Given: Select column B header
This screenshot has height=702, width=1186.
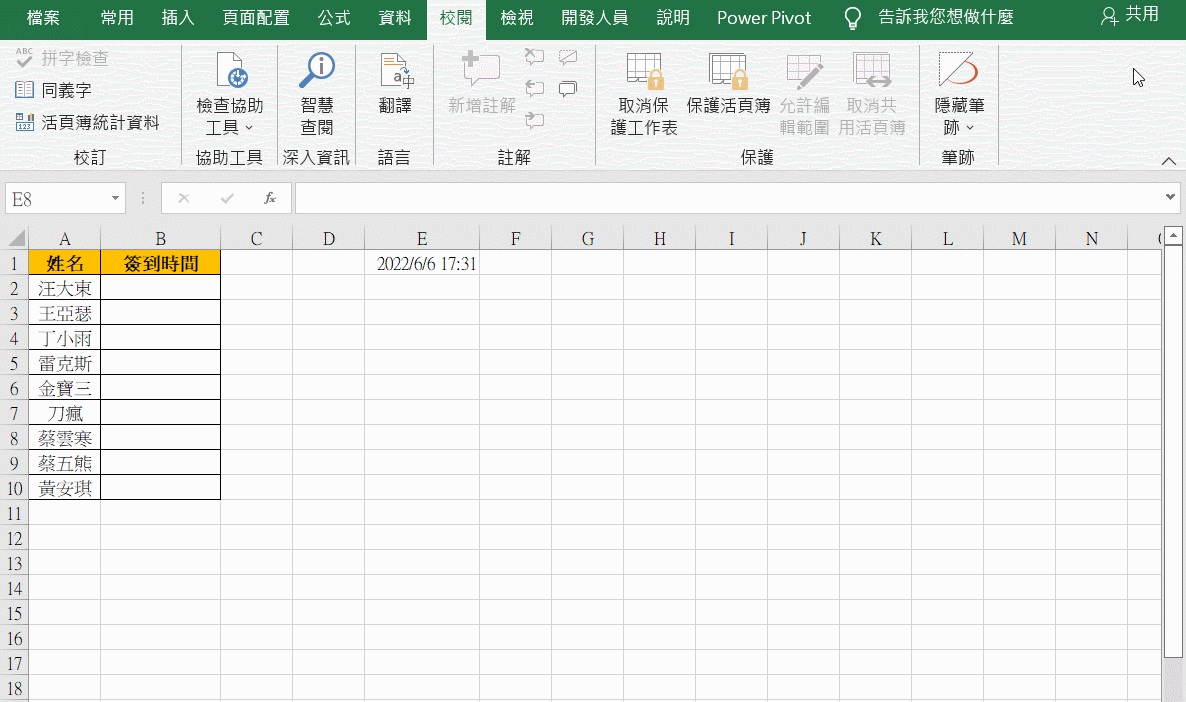Looking at the screenshot, I should pos(160,238).
